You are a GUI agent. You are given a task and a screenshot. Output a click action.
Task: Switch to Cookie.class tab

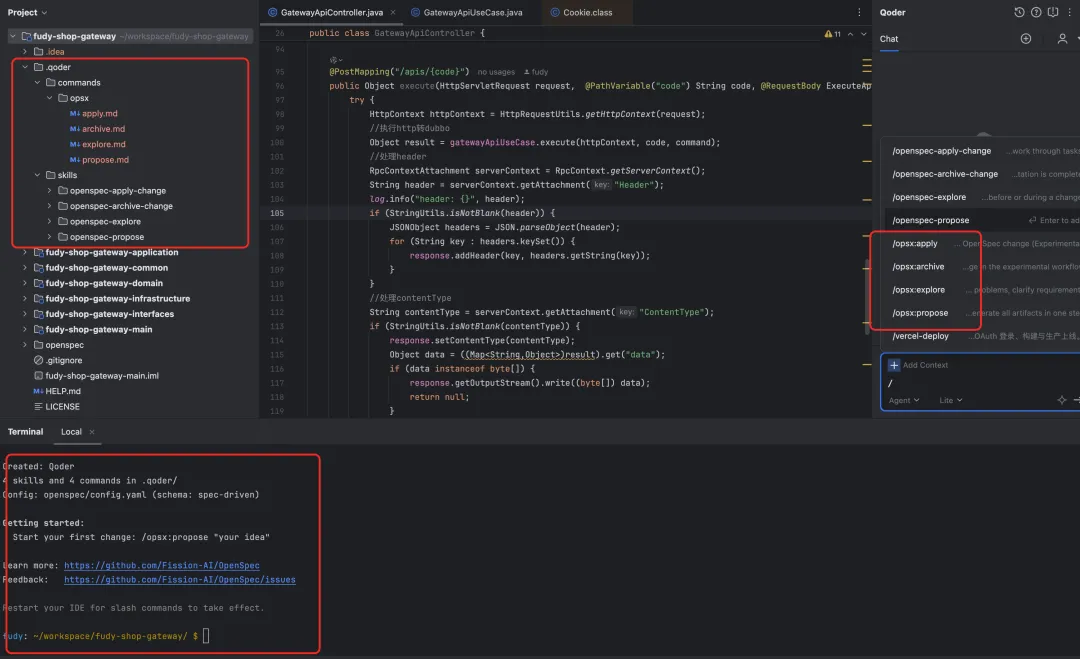pos(581,12)
